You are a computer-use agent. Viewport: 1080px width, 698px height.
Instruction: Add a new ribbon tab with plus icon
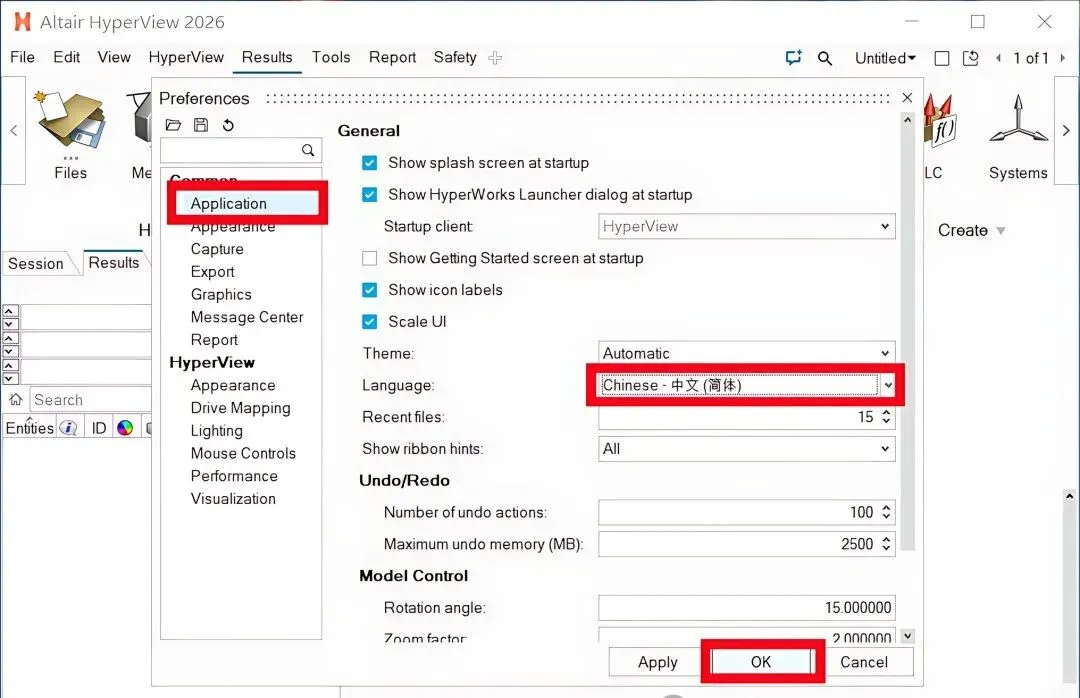click(x=495, y=58)
